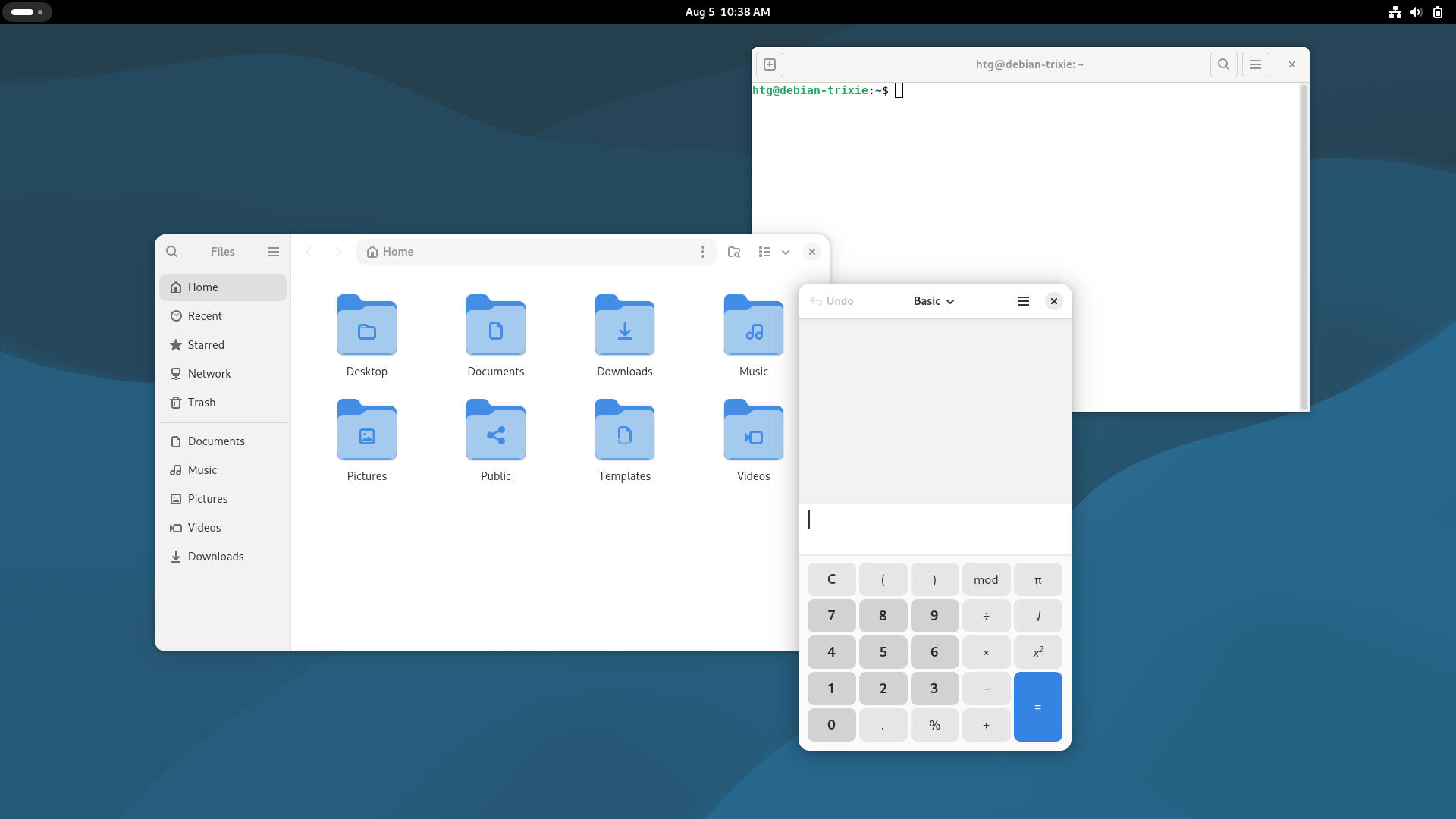1456x819 pixels.
Task: Click the percent button on calculator
Action: point(934,725)
